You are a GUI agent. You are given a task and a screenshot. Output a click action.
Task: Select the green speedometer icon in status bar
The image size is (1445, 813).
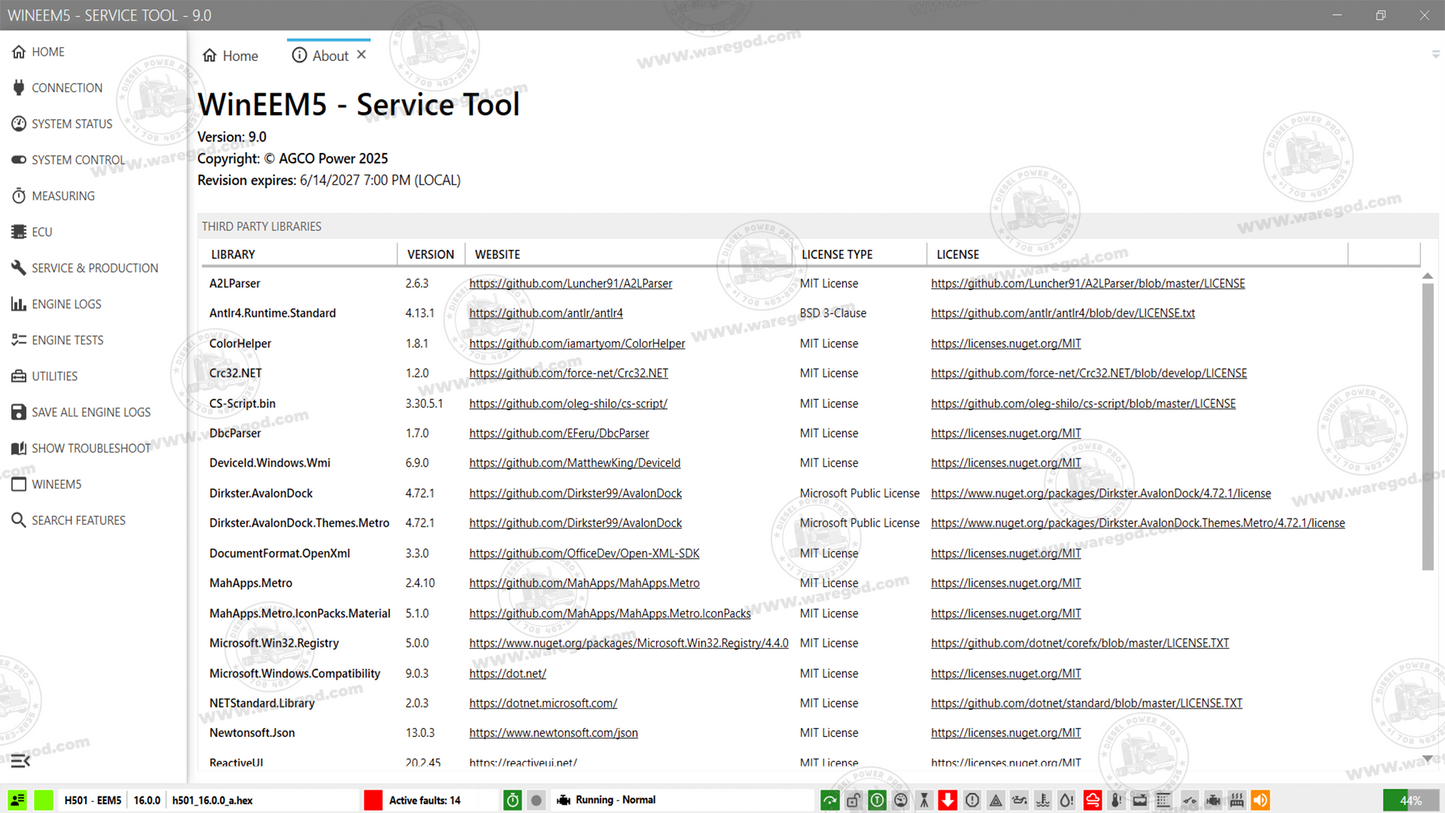coord(829,800)
